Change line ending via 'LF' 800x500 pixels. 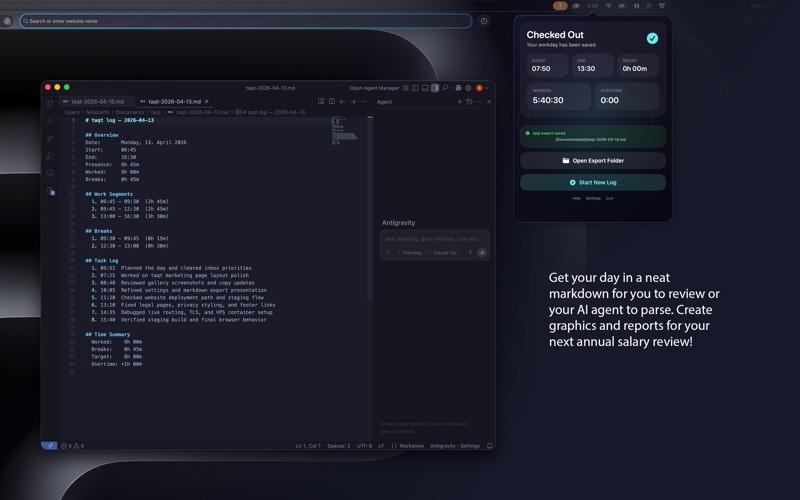click(x=381, y=446)
